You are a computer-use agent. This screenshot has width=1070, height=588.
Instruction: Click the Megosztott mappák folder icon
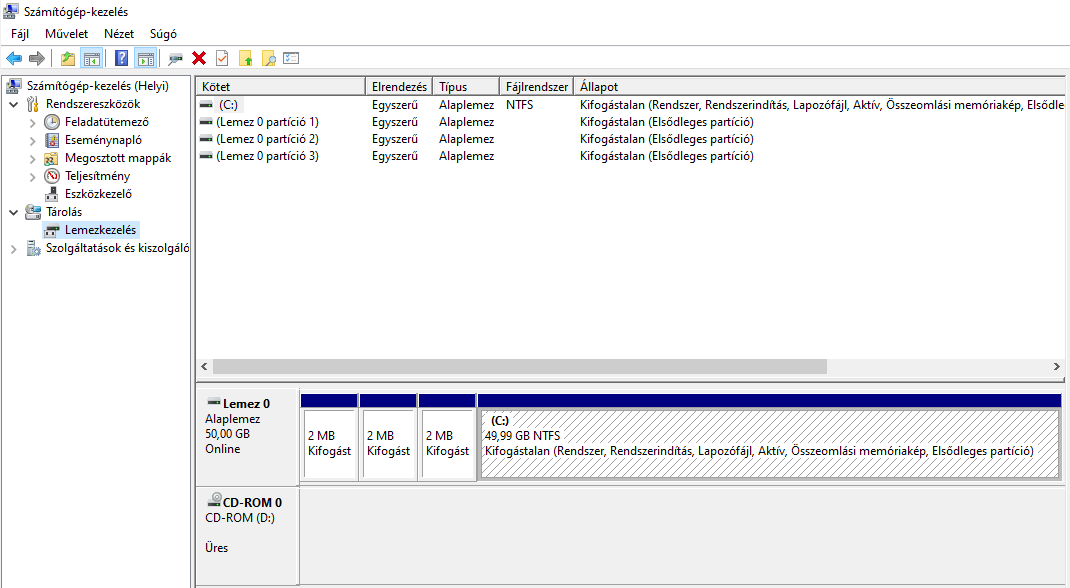coord(51,158)
